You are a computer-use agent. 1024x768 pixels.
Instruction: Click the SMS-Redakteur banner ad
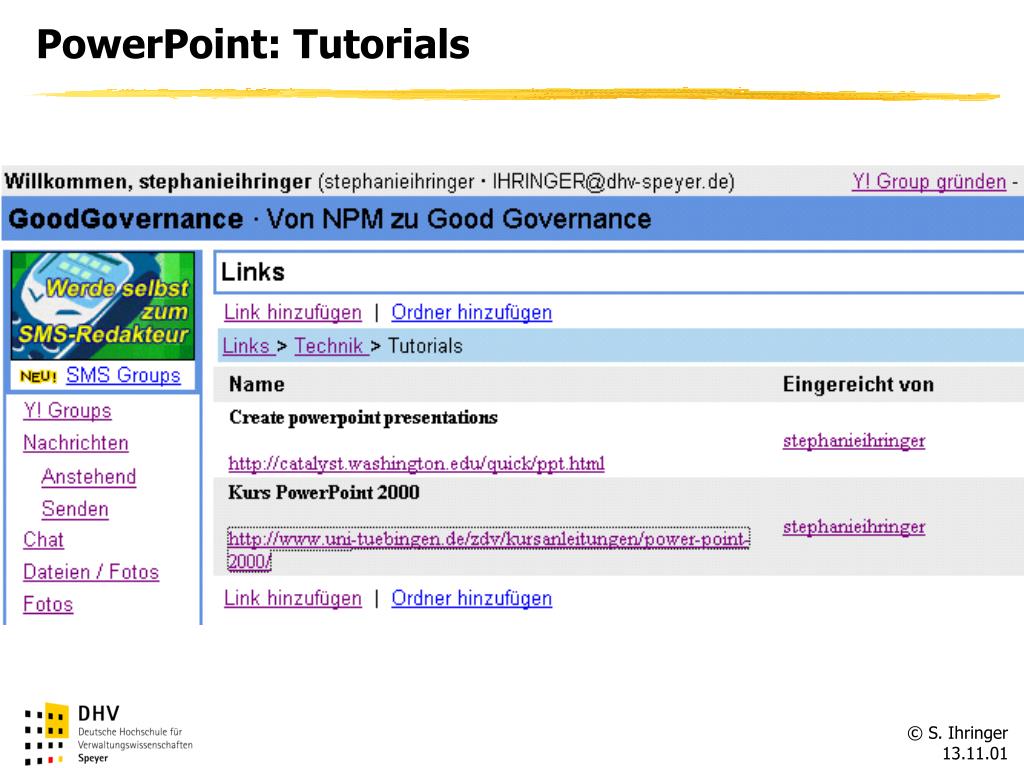click(103, 306)
